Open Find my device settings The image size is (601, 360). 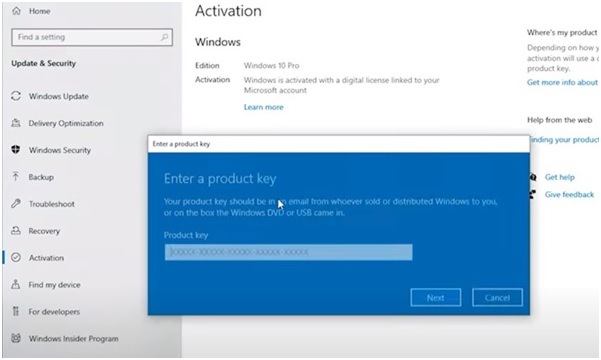[54, 284]
